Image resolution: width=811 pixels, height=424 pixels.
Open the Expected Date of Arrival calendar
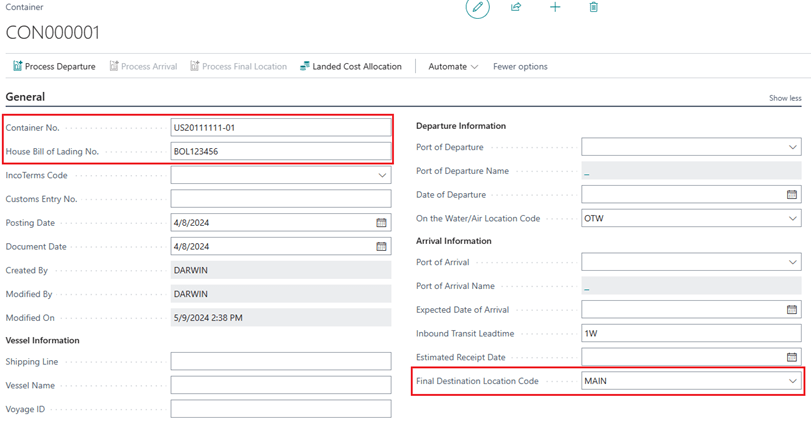792,310
